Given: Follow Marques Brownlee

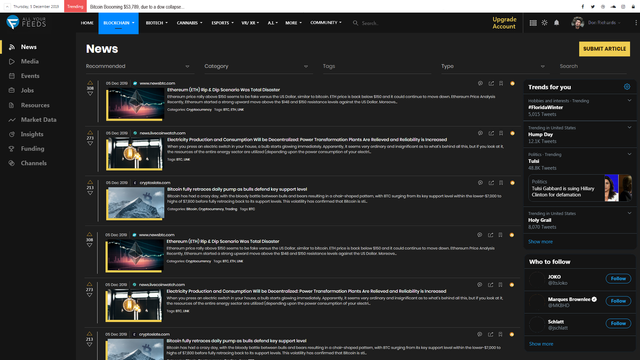Looking at the screenshot, I should tap(618, 301).
